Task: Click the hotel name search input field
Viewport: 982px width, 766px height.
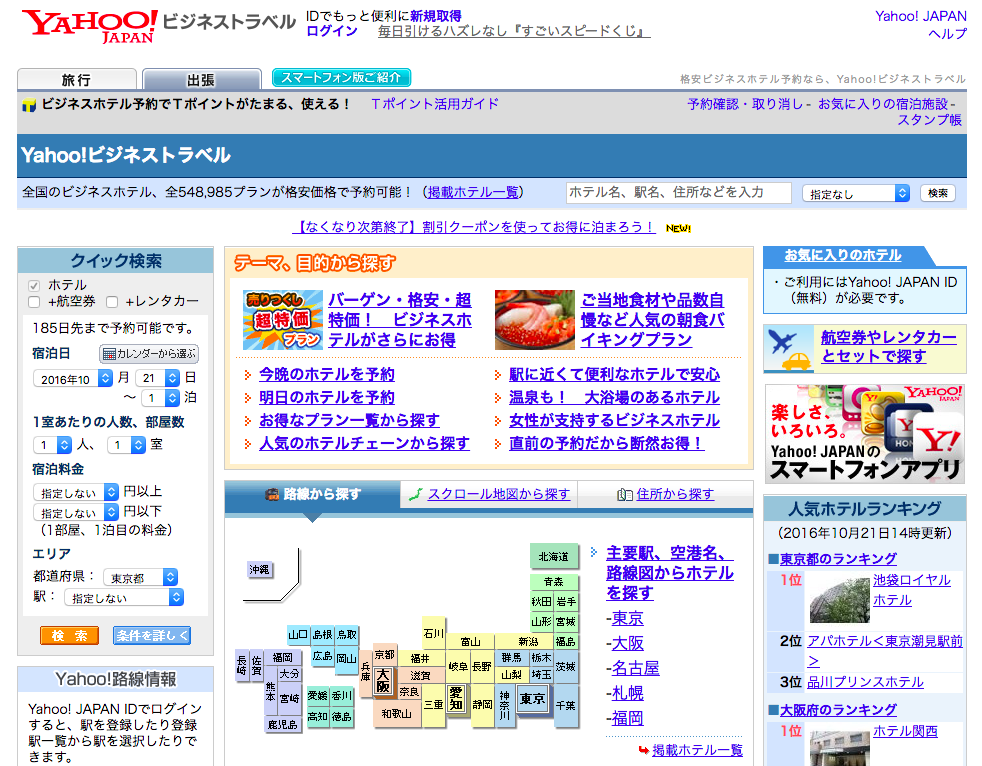Action: click(x=679, y=193)
